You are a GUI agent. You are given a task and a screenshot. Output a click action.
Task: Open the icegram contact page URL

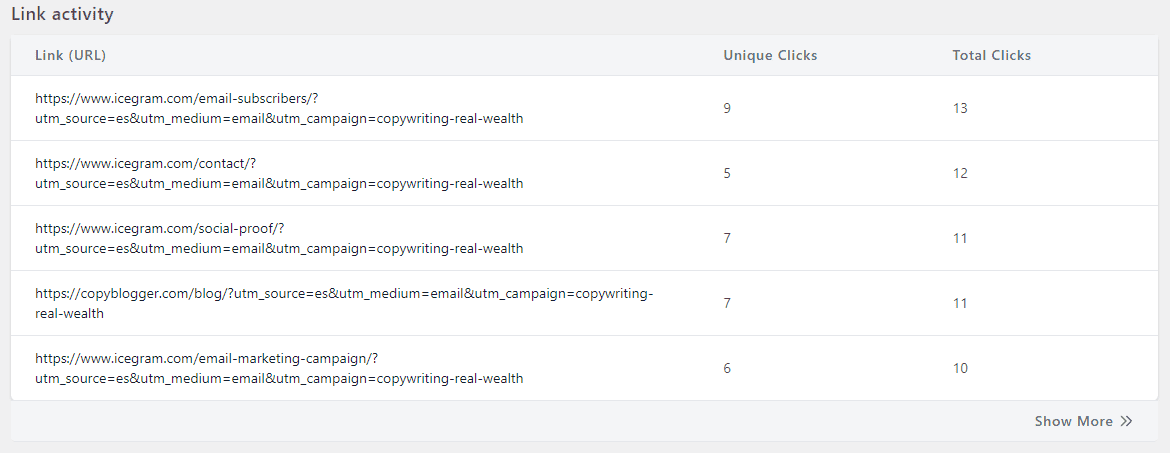(279, 173)
